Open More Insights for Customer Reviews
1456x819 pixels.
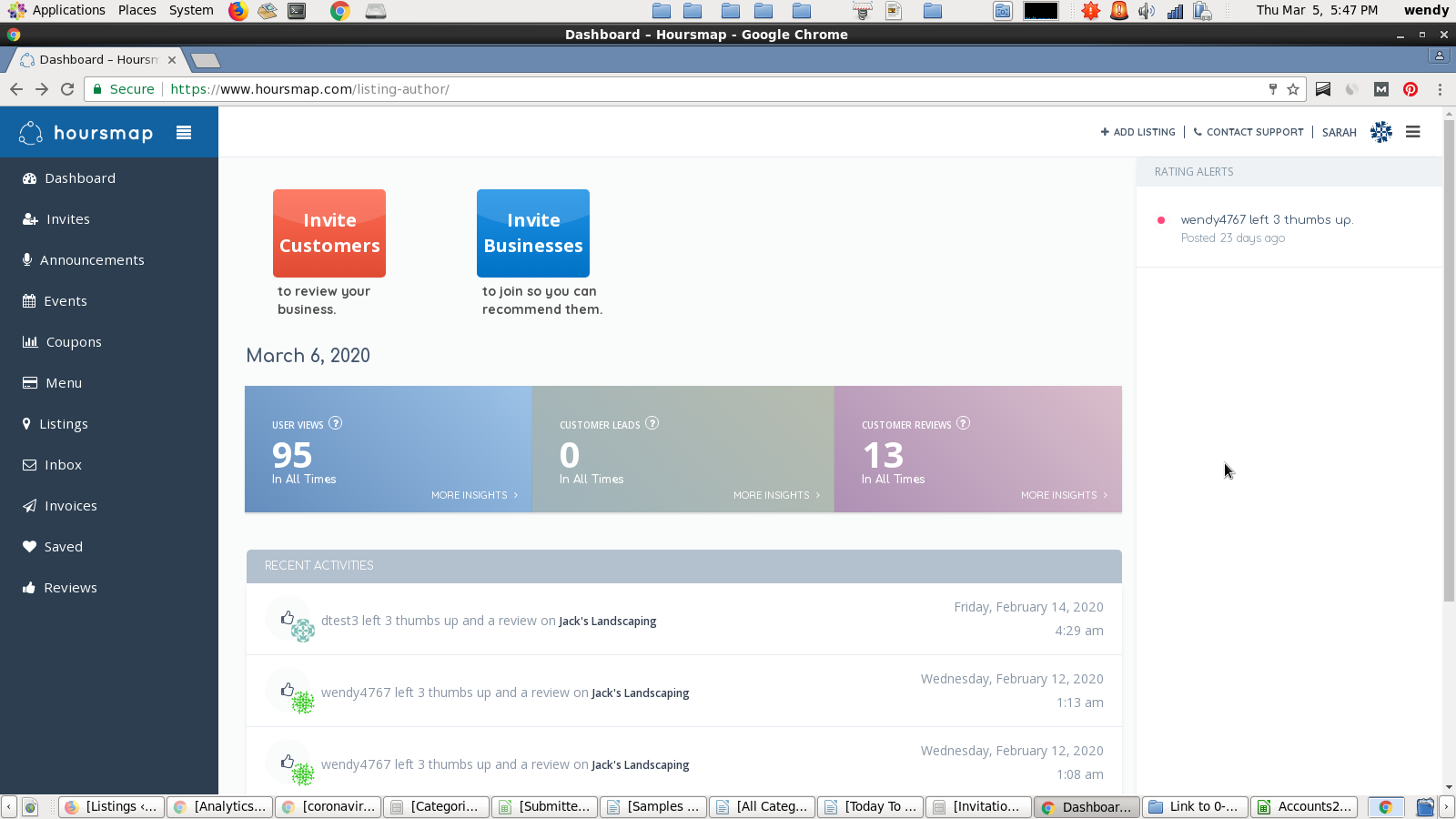click(x=1064, y=495)
